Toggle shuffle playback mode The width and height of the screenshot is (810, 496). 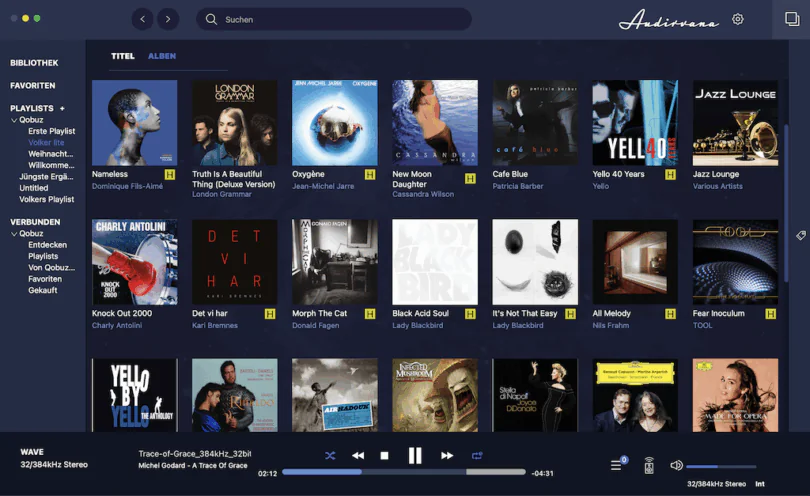[x=330, y=456]
